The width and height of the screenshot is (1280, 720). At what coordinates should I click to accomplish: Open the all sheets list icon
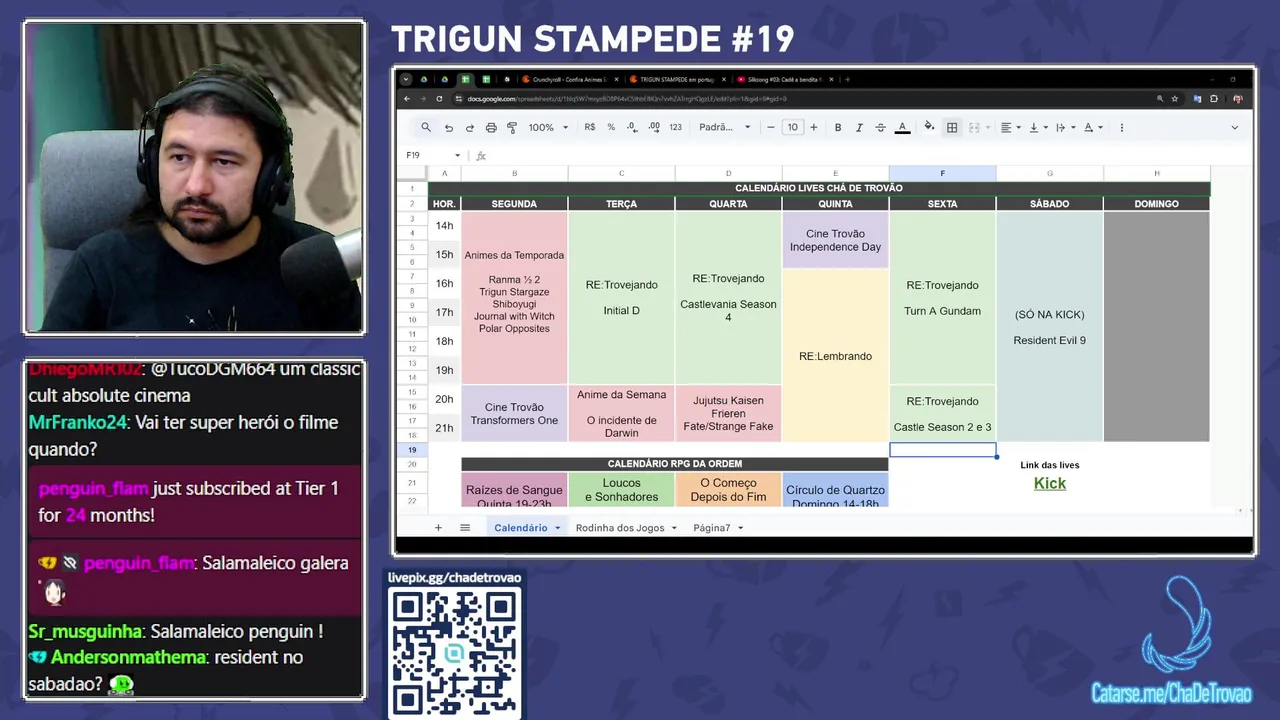pos(465,527)
